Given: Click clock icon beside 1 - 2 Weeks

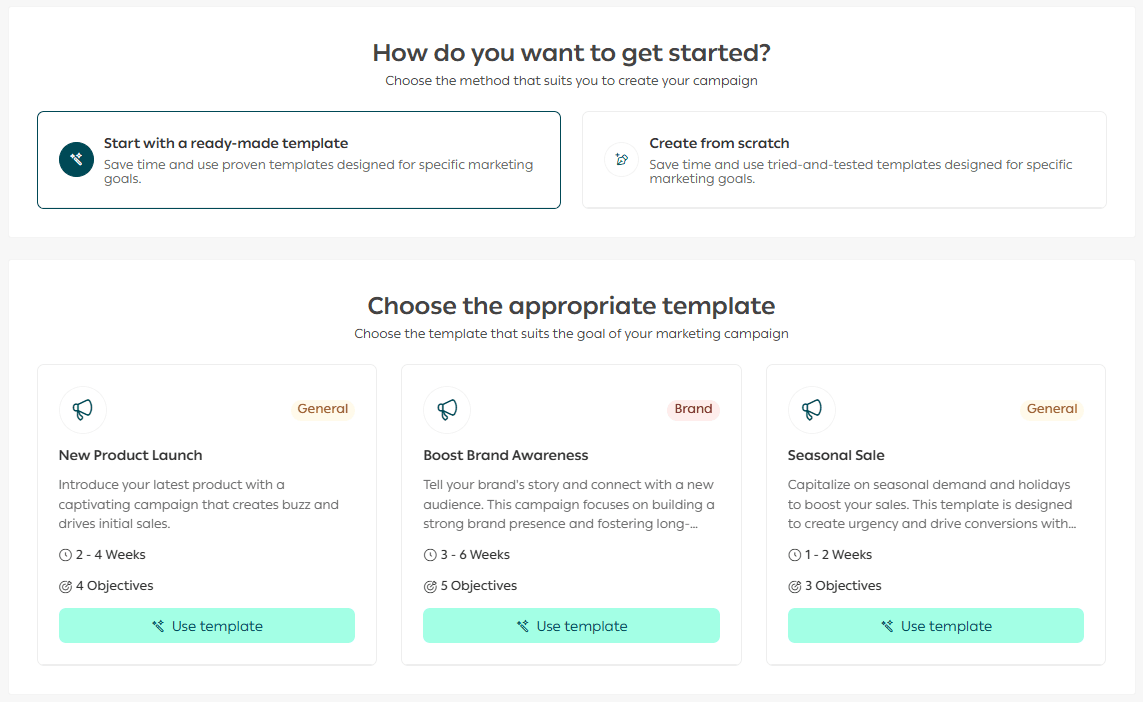Looking at the screenshot, I should click(795, 555).
